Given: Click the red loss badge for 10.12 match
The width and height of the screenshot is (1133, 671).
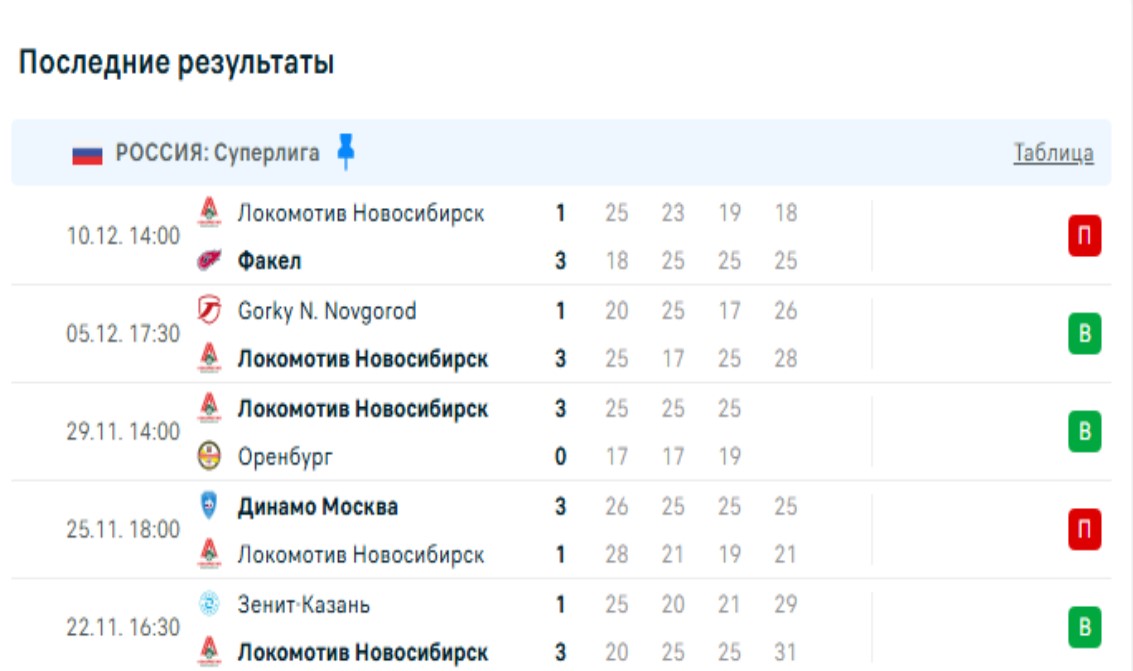Looking at the screenshot, I should coord(1084,237).
